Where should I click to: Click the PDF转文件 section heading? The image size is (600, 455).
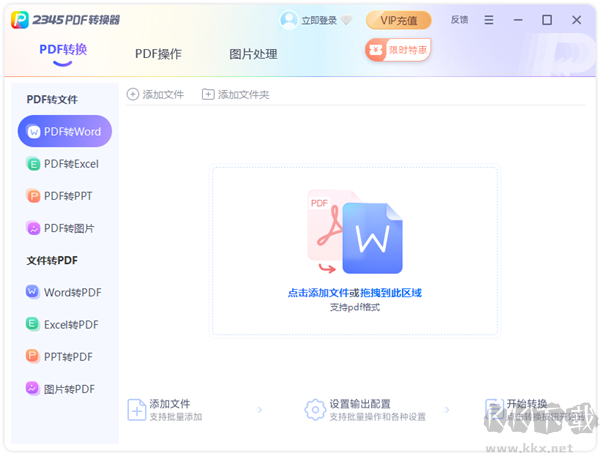(52, 100)
